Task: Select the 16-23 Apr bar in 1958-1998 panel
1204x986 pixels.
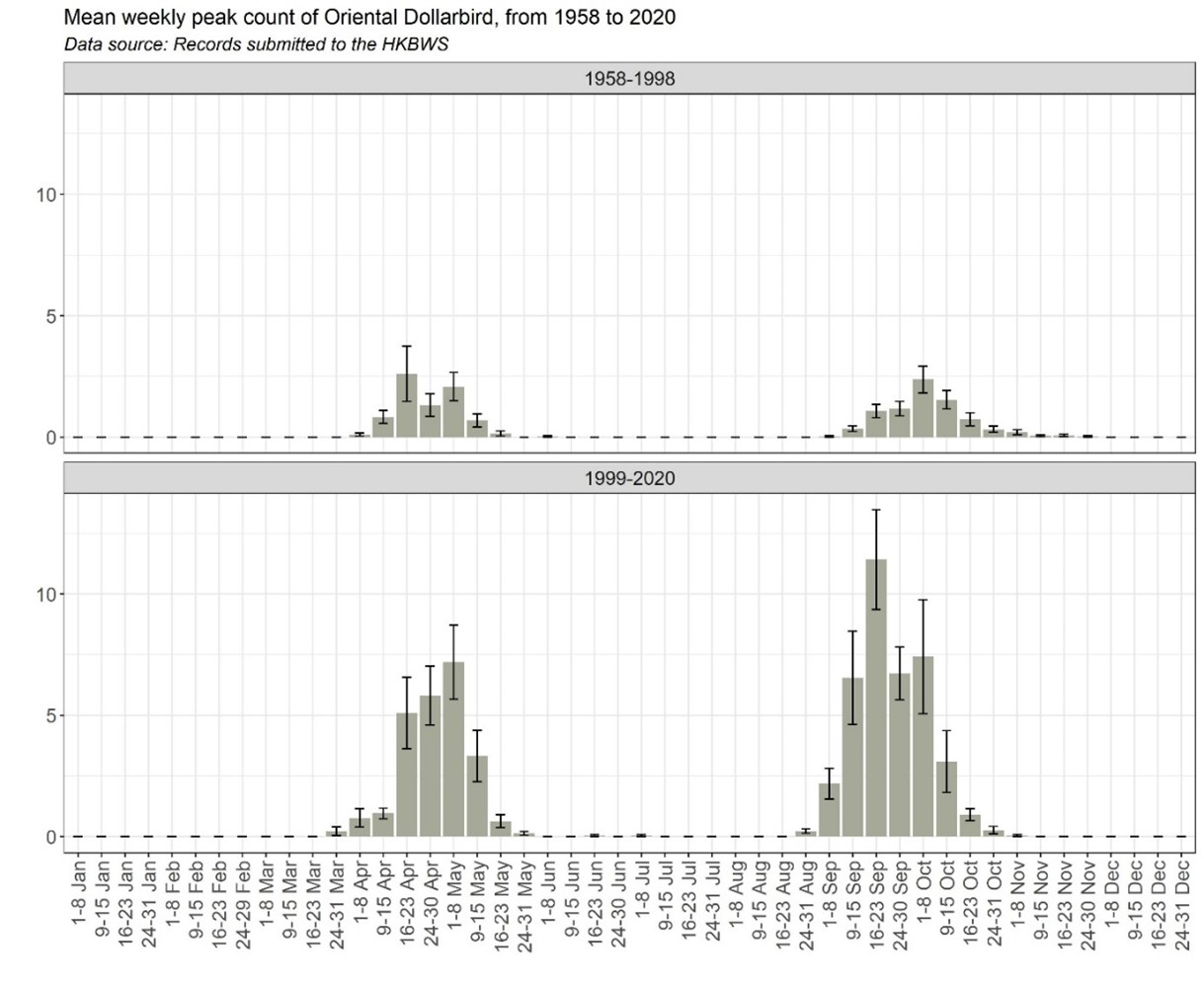Action: [x=407, y=405]
